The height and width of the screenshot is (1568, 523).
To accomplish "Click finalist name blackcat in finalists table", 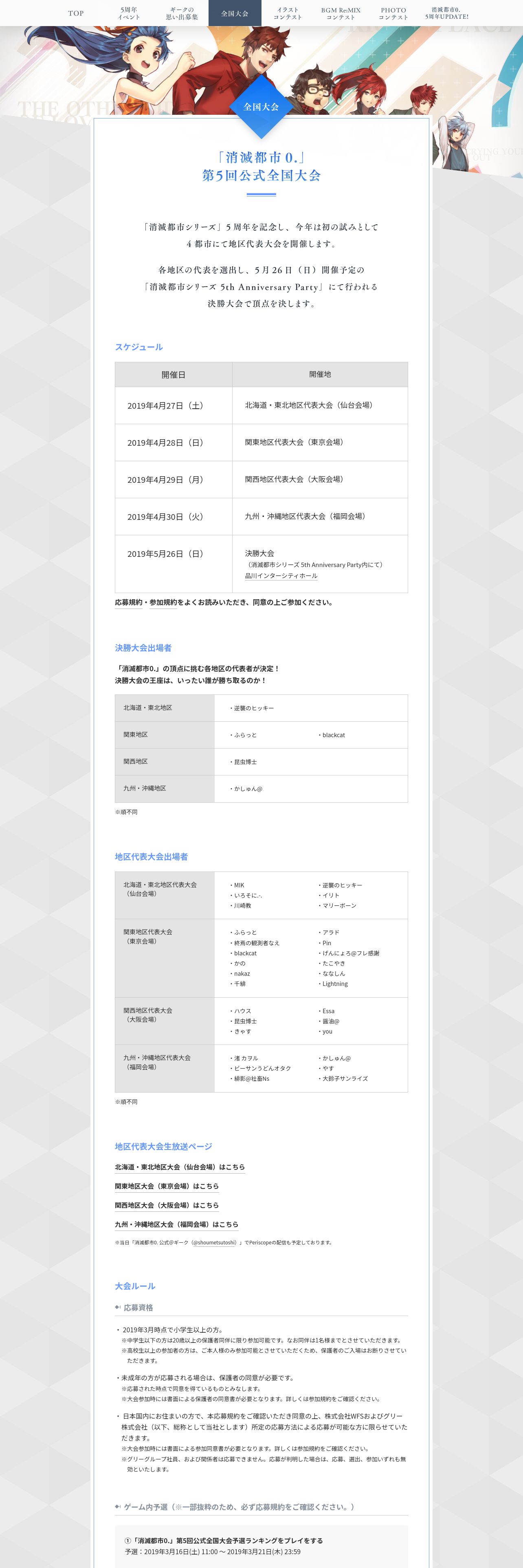I will [332, 735].
